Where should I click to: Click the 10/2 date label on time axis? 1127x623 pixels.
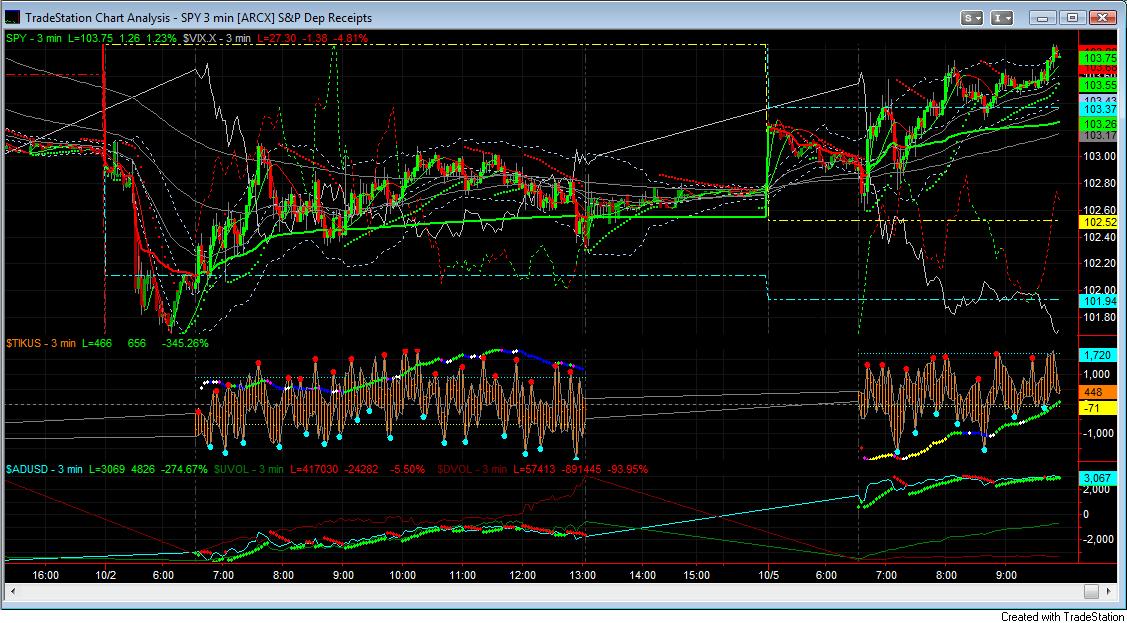[x=106, y=575]
